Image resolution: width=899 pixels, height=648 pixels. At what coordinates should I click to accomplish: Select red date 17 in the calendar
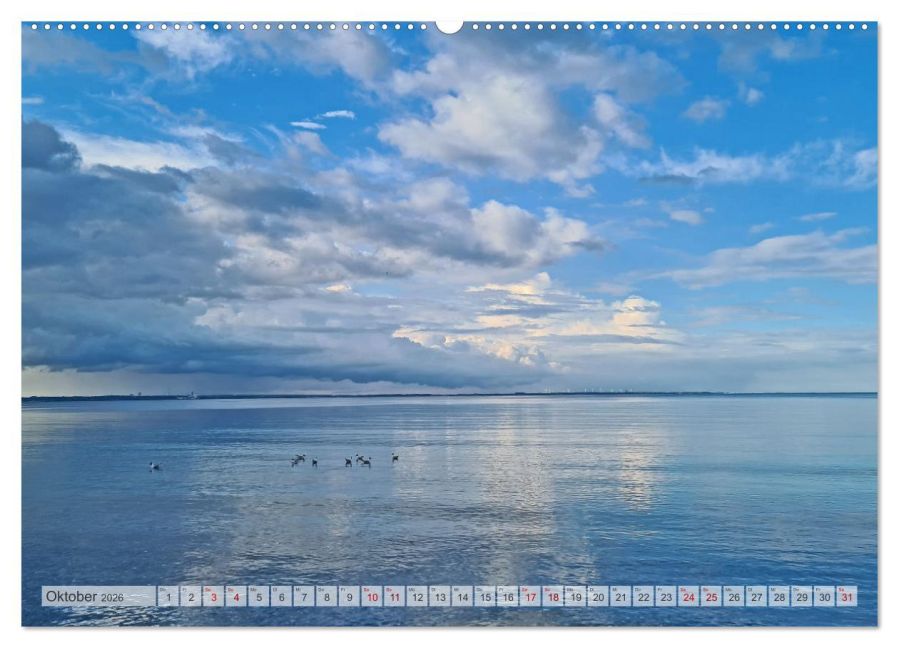click(530, 597)
